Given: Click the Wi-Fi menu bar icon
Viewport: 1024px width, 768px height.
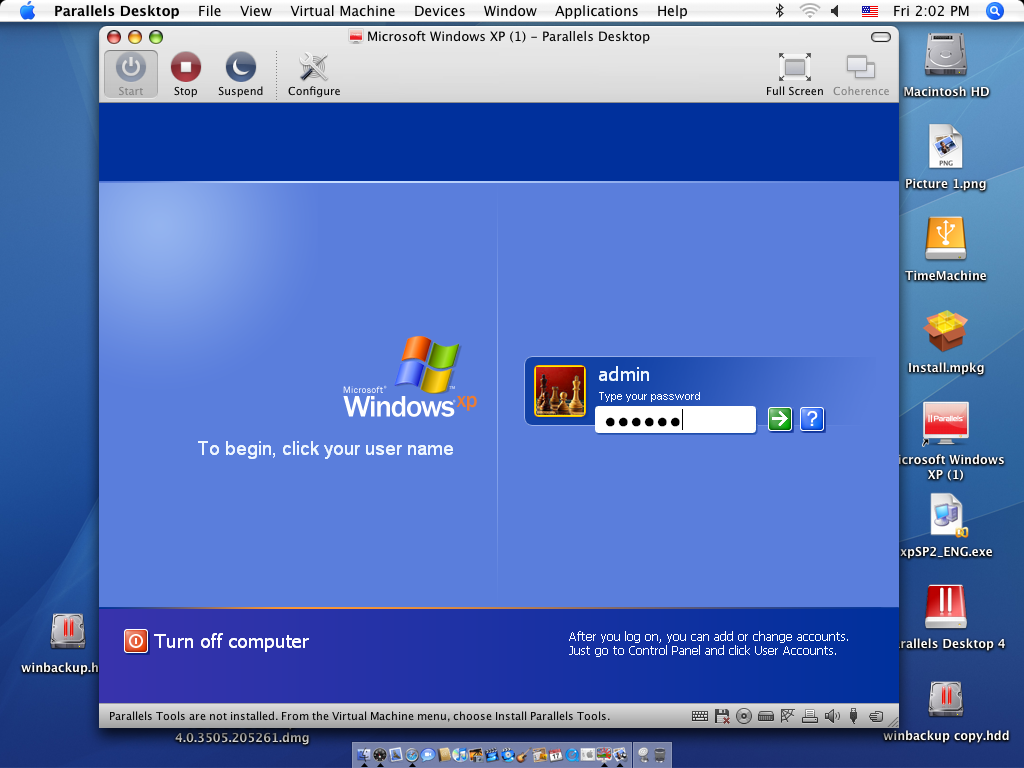Looking at the screenshot, I should coord(810,10).
